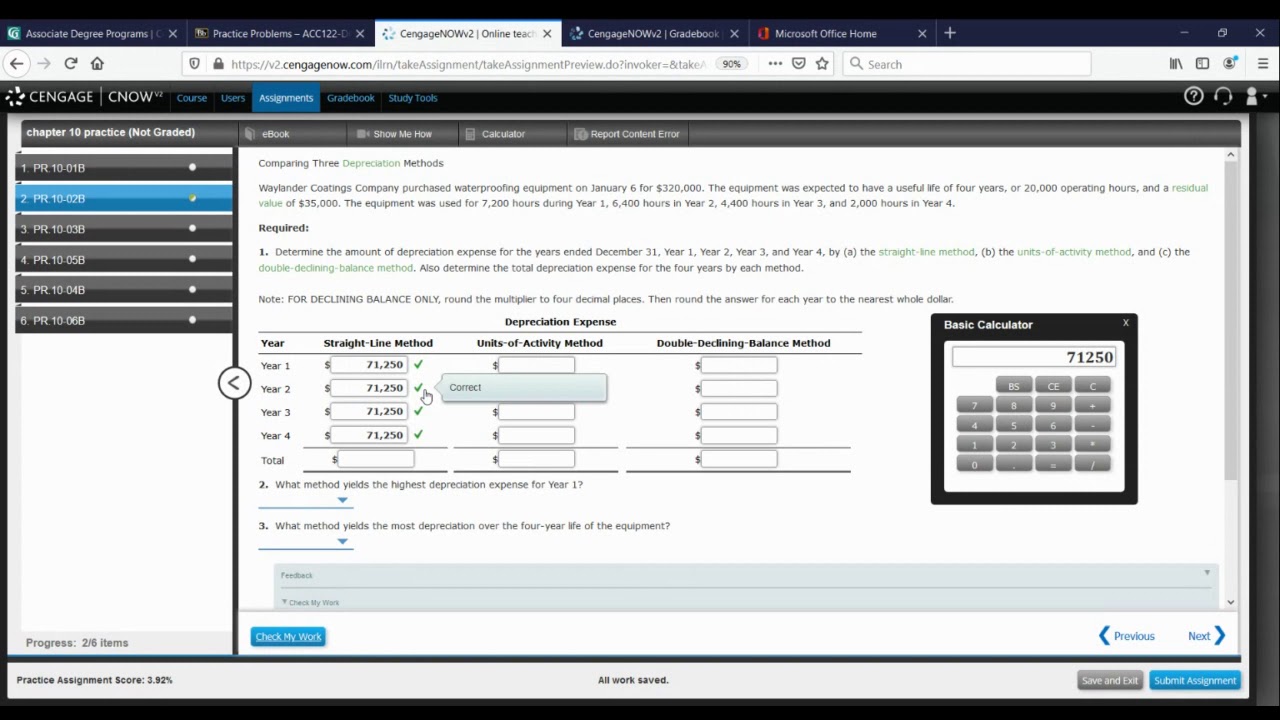Open the Firefox account icon

coord(1230,64)
